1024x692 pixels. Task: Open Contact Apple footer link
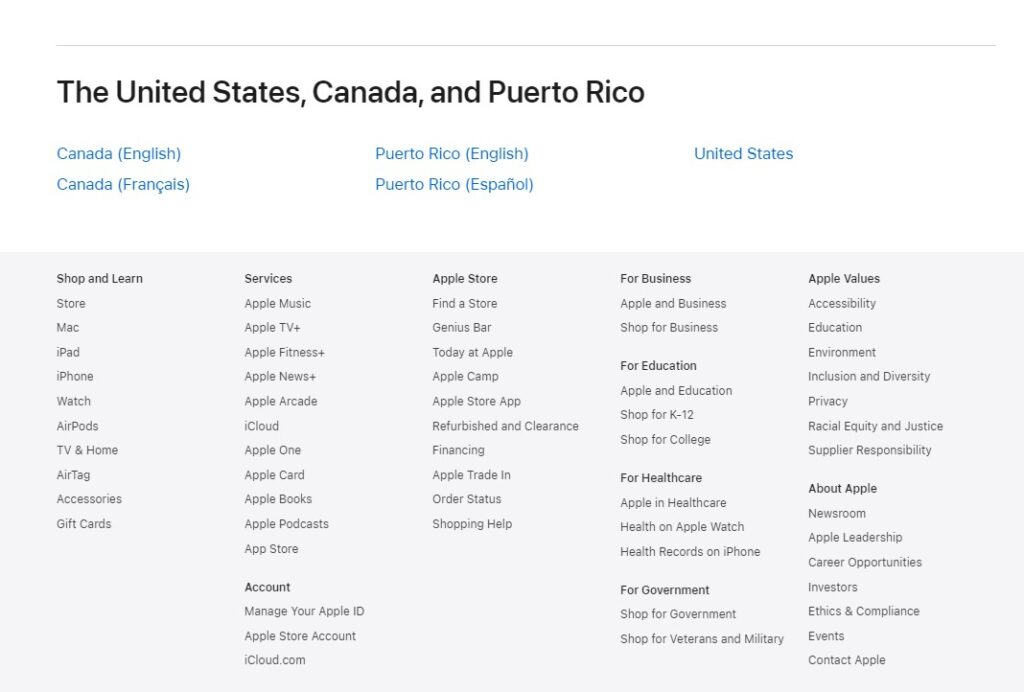pos(846,660)
